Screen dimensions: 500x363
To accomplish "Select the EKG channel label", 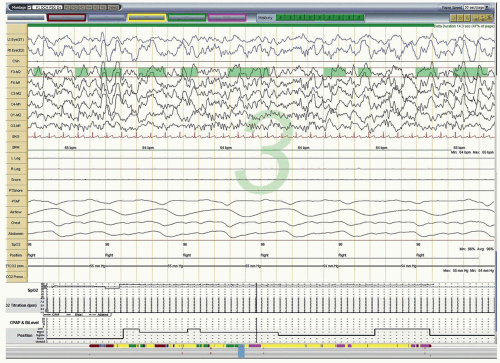I will tap(16, 136).
